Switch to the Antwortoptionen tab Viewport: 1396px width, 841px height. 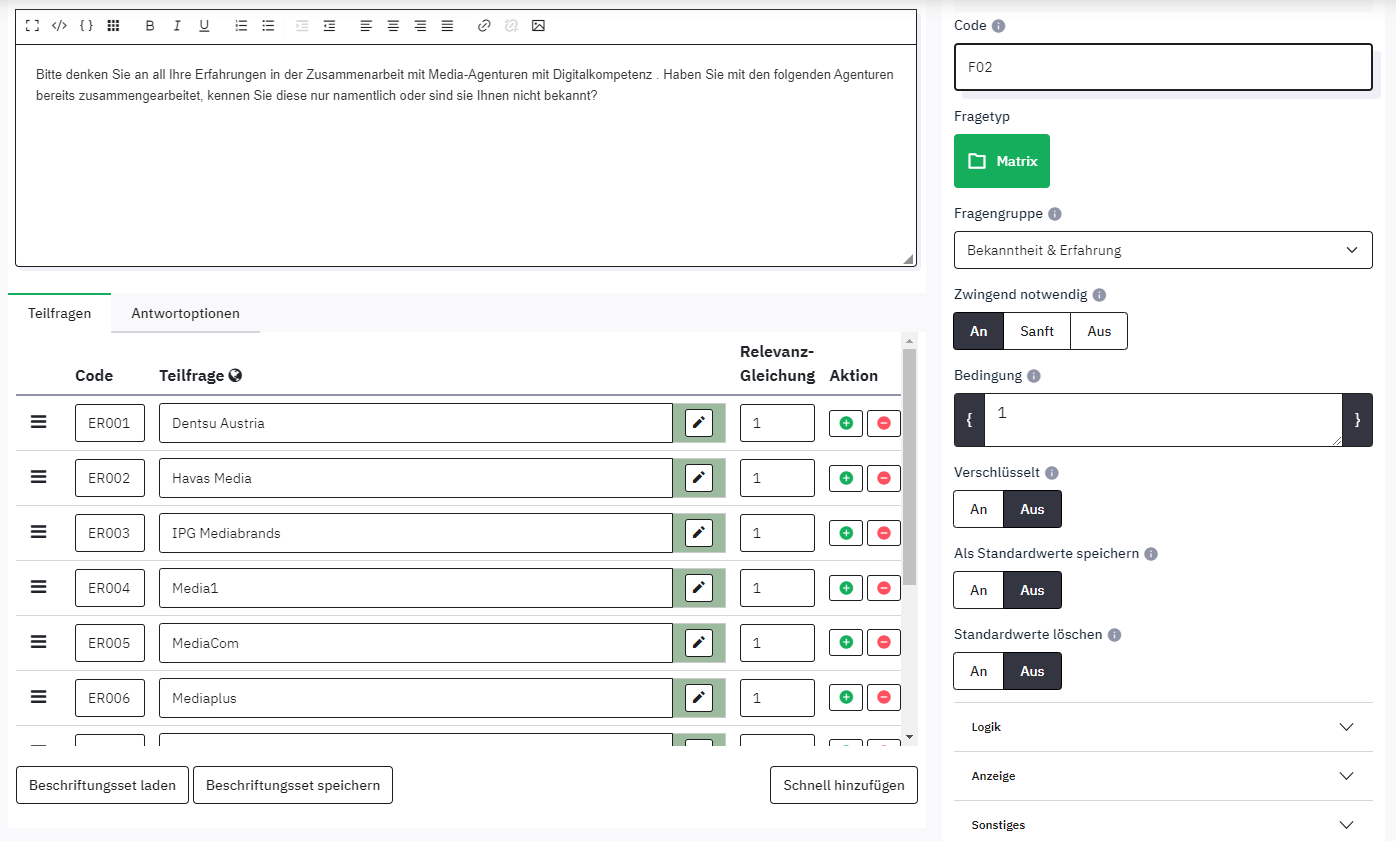185,313
